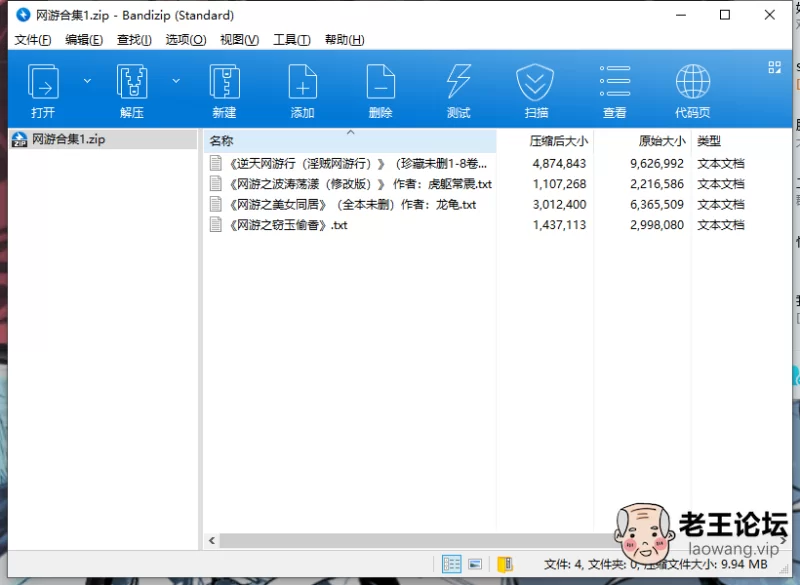Screen dimensions: 800x585
Task: Click original size 2,998,080
Action: coord(657,225)
